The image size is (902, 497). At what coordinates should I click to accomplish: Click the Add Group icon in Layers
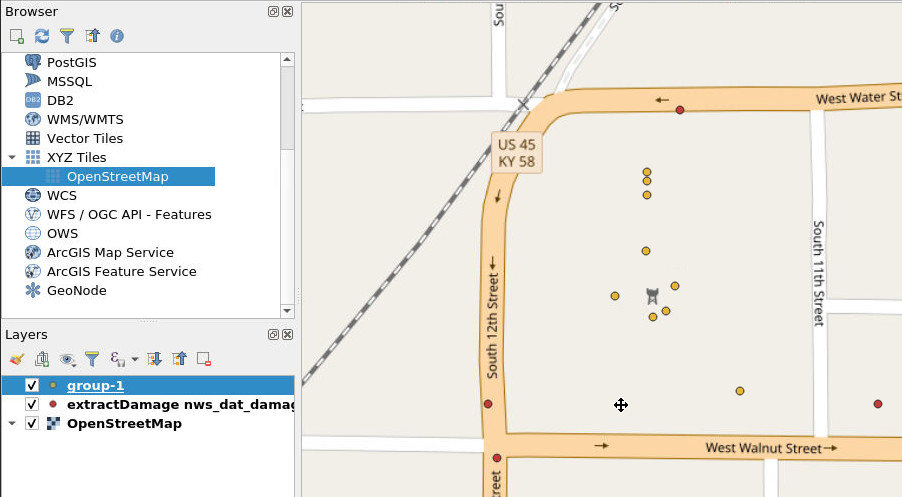tap(42, 358)
